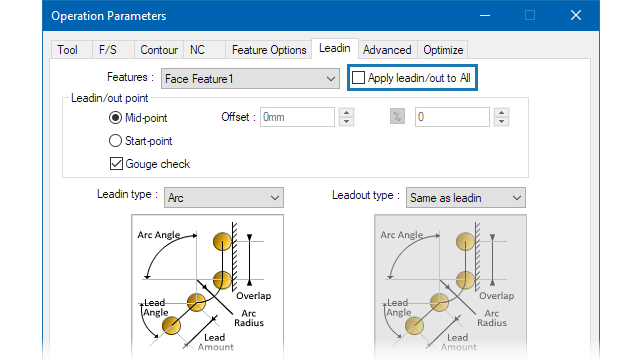Select the Leadin tab

(335, 48)
